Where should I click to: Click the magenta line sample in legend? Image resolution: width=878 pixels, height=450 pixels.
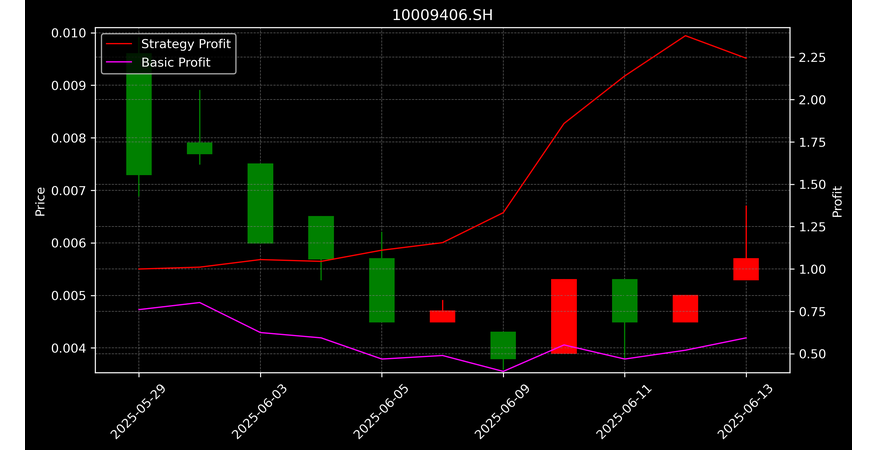point(119,62)
